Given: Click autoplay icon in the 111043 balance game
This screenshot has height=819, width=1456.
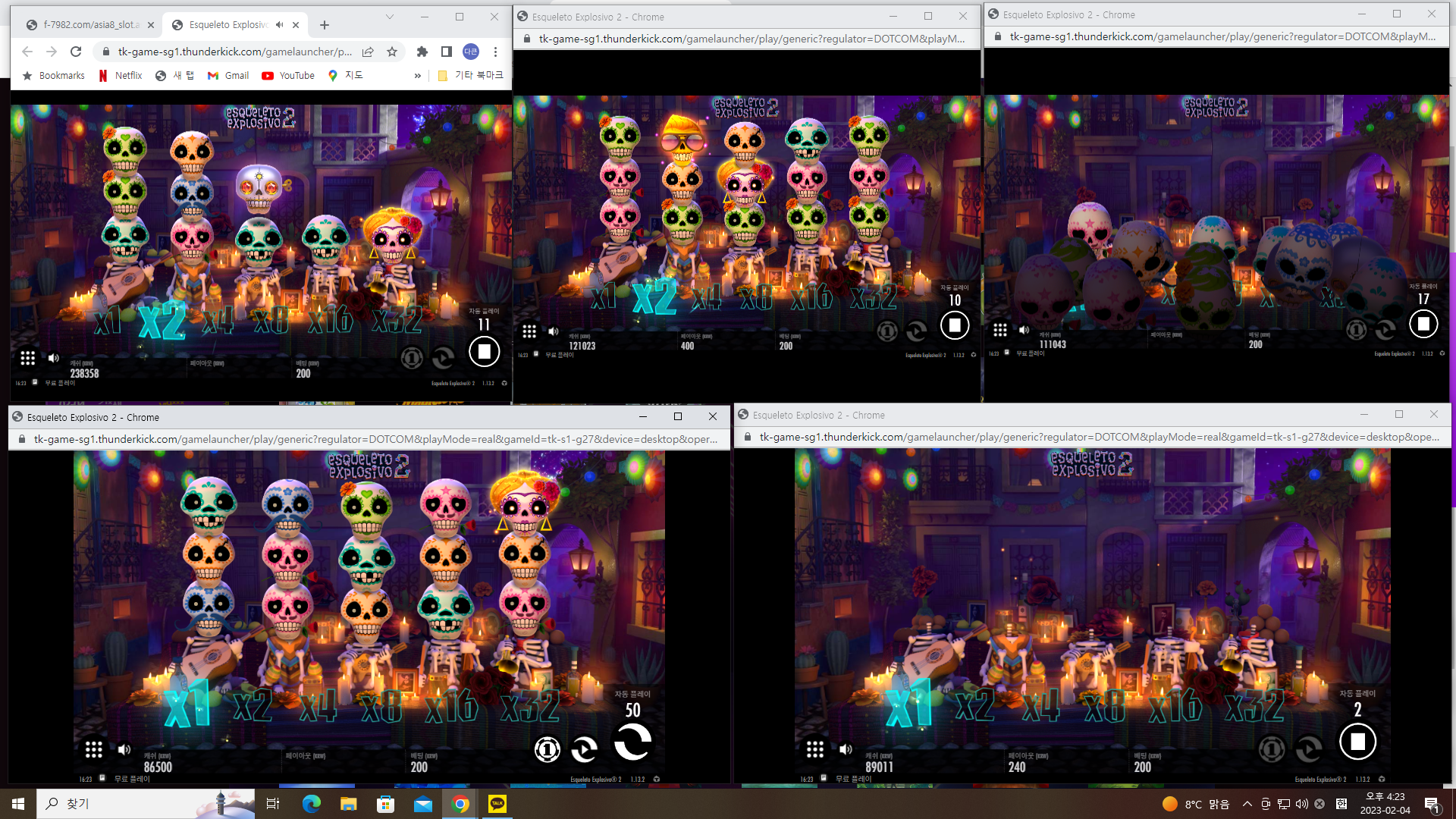Looking at the screenshot, I should 1385,330.
